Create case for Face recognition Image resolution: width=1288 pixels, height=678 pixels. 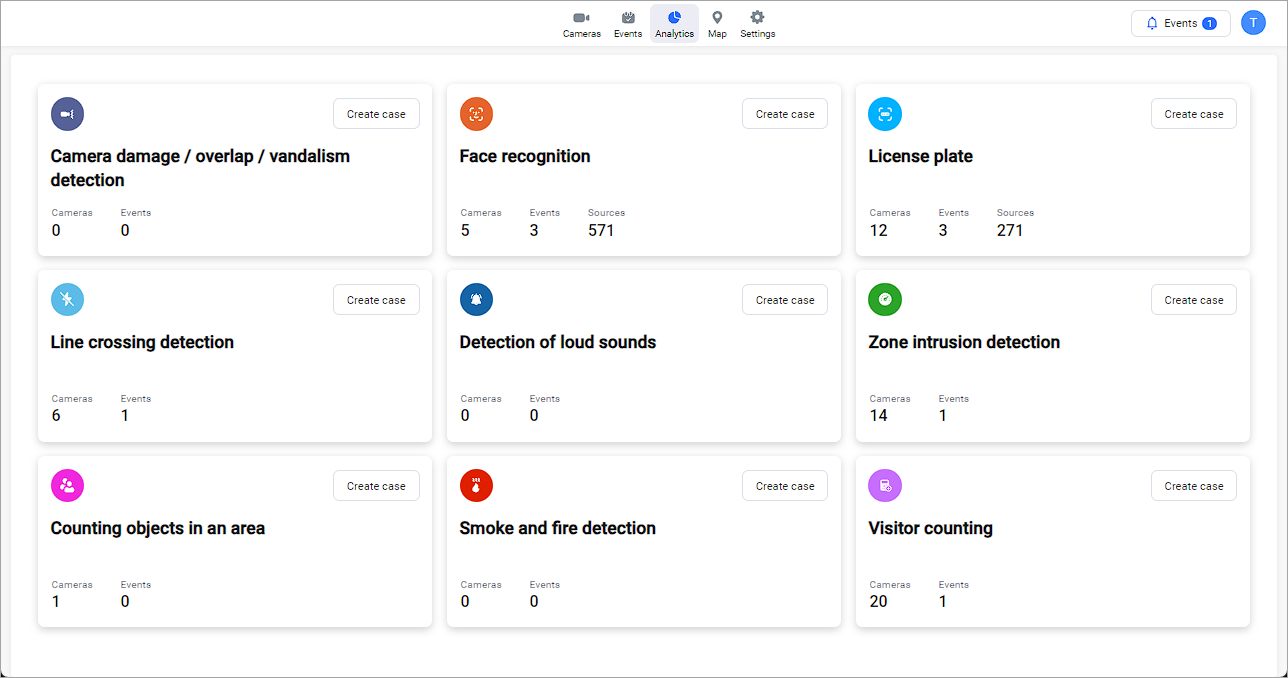click(784, 114)
